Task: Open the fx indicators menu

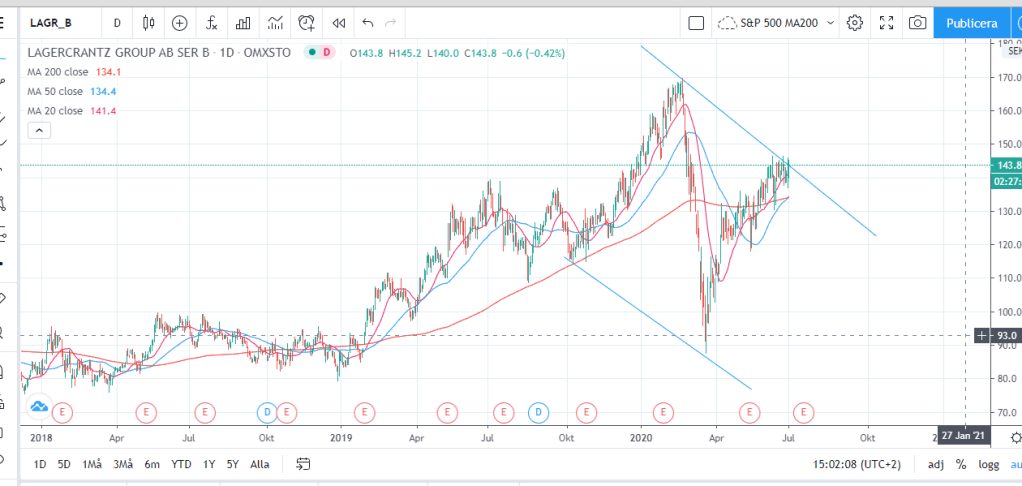Action: pyautogui.click(x=212, y=22)
